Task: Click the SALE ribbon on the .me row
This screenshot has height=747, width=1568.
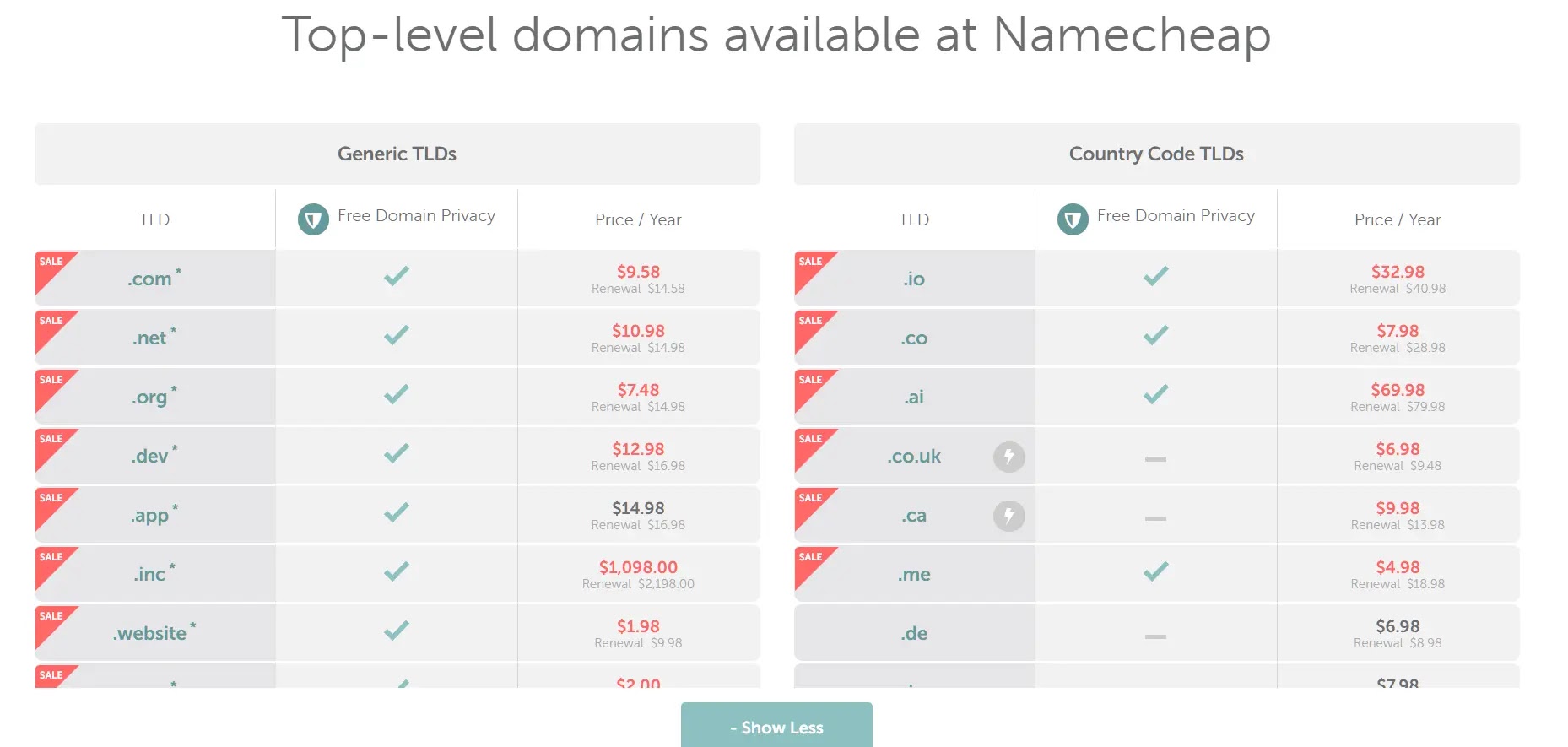Action: (812, 562)
